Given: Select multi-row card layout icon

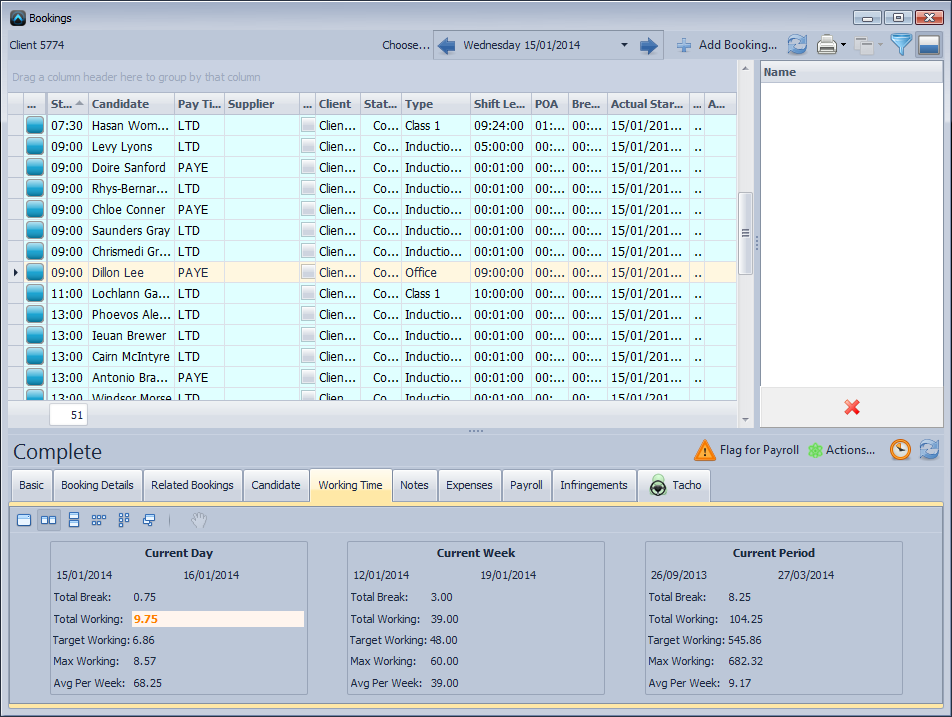Looking at the screenshot, I should pos(124,520).
